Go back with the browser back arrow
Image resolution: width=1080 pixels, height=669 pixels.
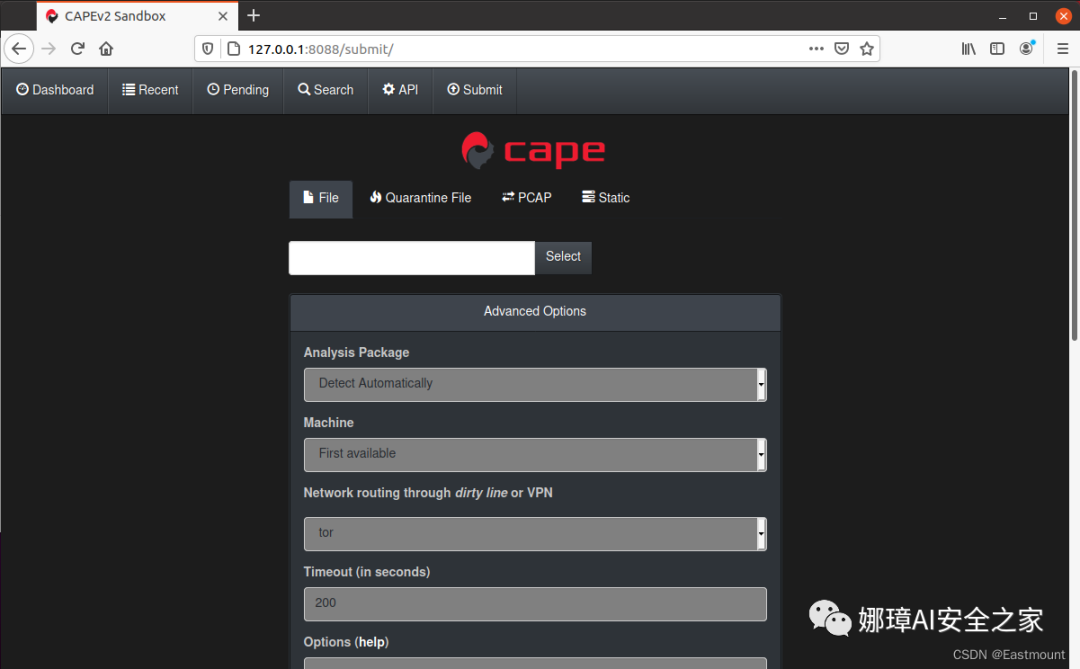click(x=19, y=49)
